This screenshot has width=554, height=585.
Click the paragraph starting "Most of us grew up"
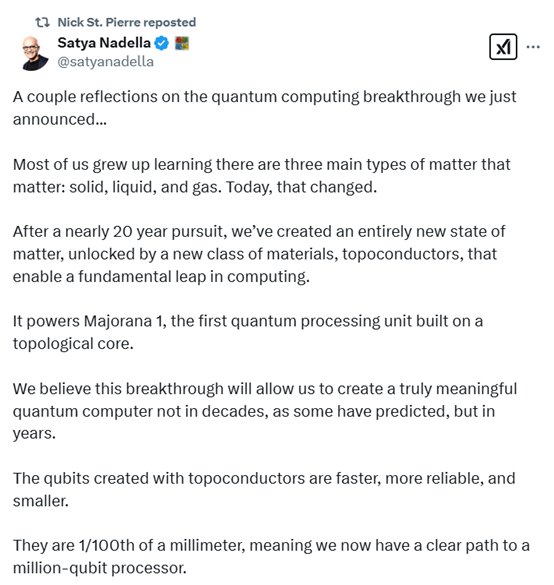262,176
